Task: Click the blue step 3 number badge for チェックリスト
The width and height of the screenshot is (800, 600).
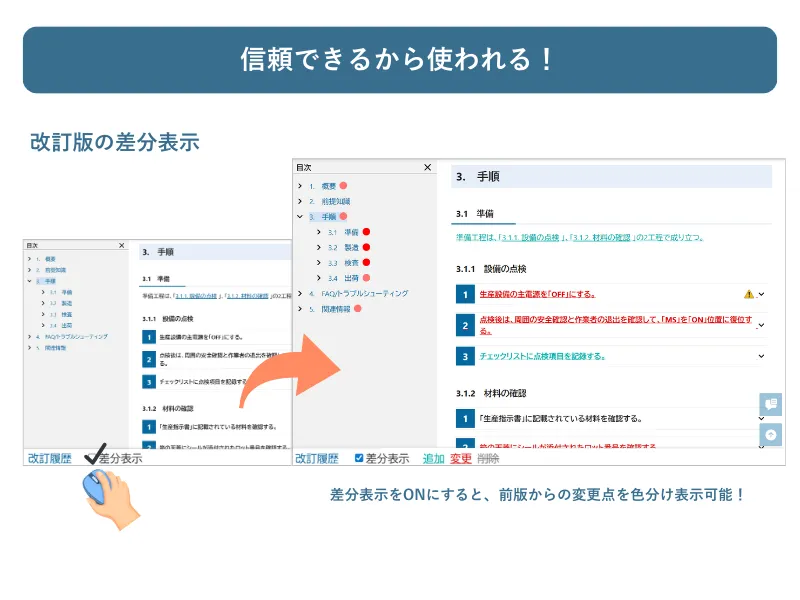Action: coord(464,356)
